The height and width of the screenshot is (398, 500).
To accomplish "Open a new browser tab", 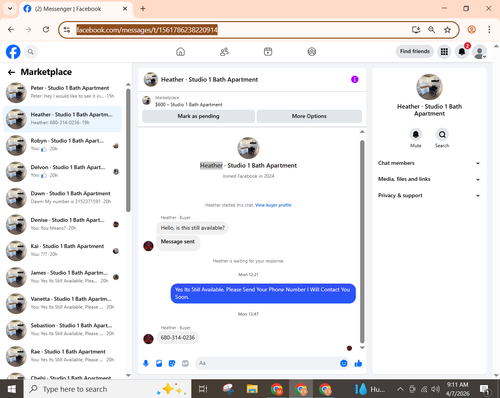I will coord(143,9).
